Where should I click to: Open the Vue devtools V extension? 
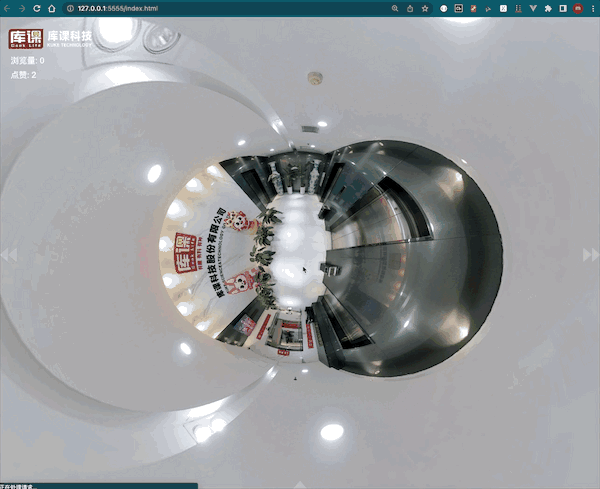point(533,8)
